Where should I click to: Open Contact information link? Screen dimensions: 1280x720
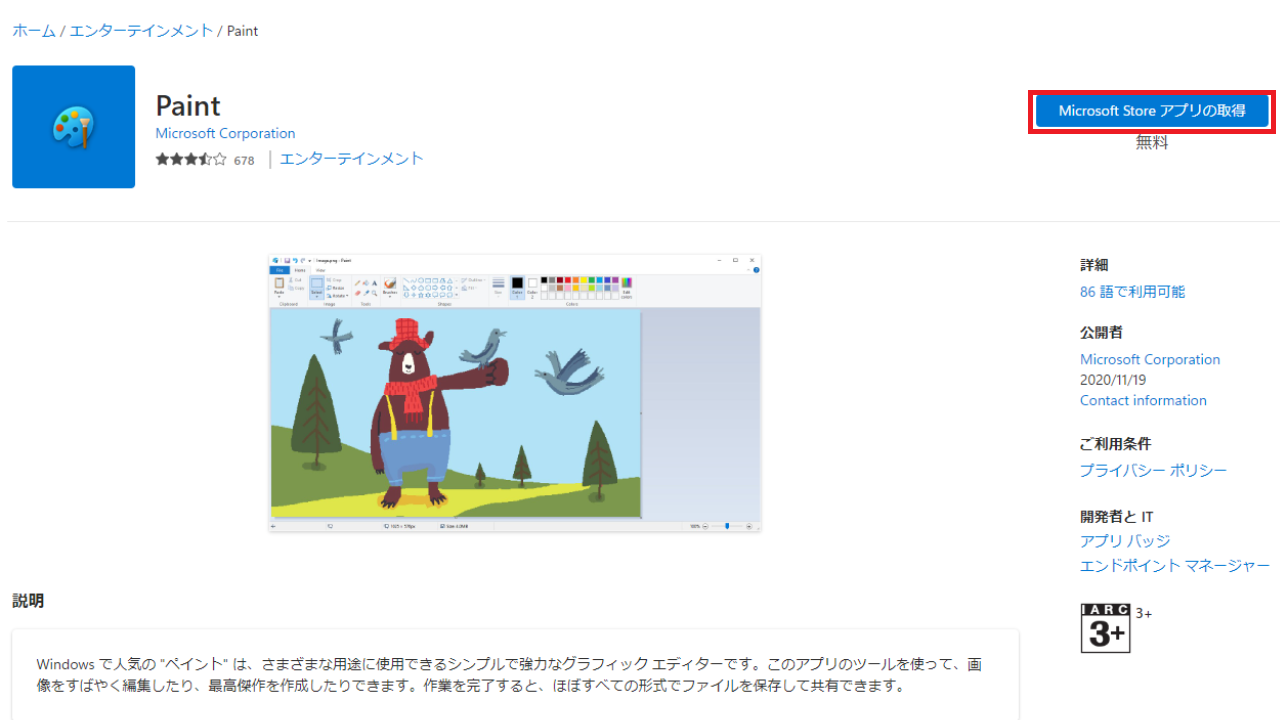click(1143, 400)
